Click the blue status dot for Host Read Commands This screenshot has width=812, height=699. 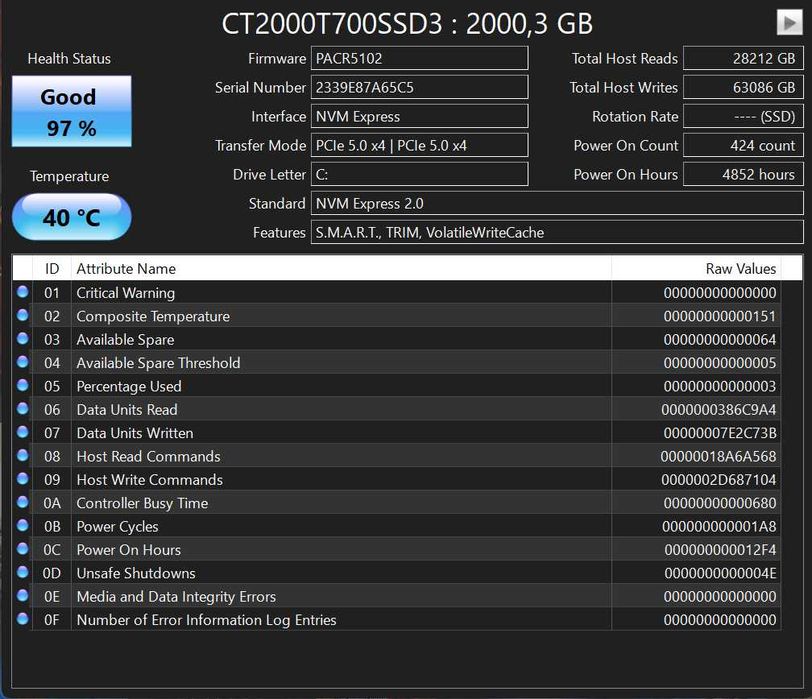click(x=22, y=455)
